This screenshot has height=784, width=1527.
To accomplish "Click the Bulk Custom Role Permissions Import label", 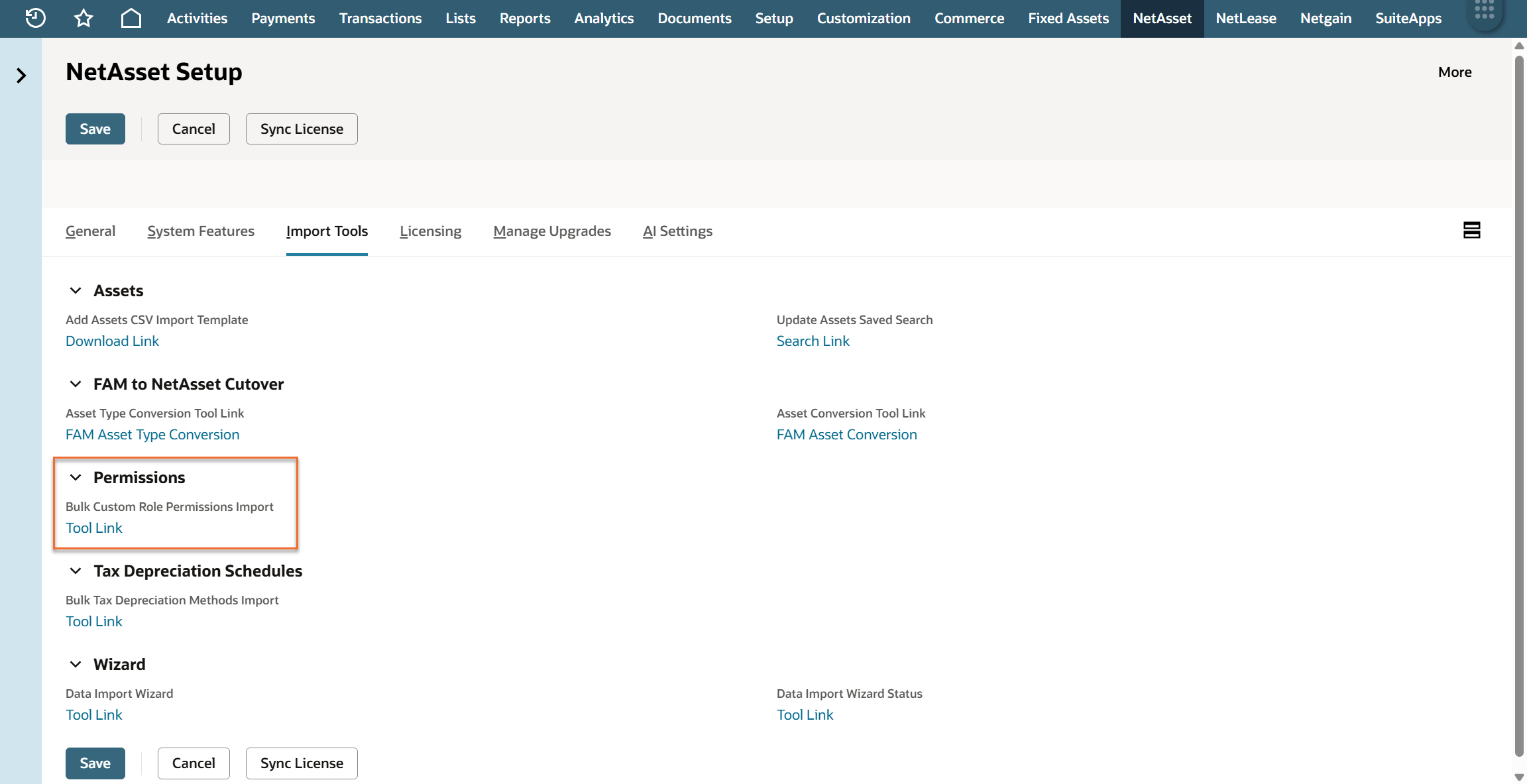I will tap(169, 506).
